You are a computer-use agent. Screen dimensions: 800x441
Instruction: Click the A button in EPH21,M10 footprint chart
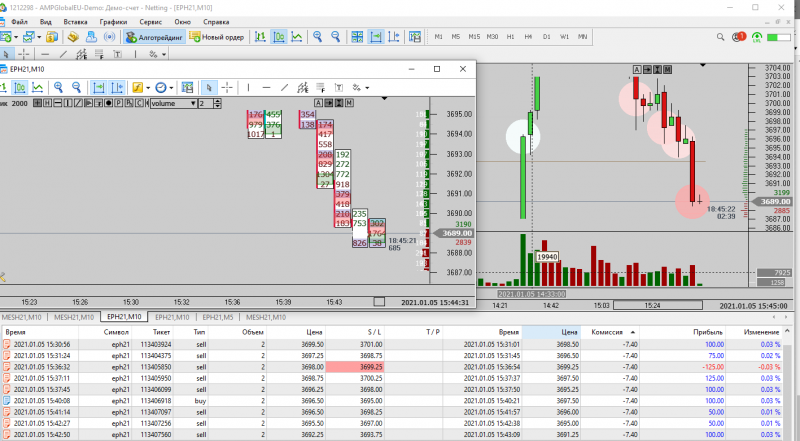tap(318, 103)
